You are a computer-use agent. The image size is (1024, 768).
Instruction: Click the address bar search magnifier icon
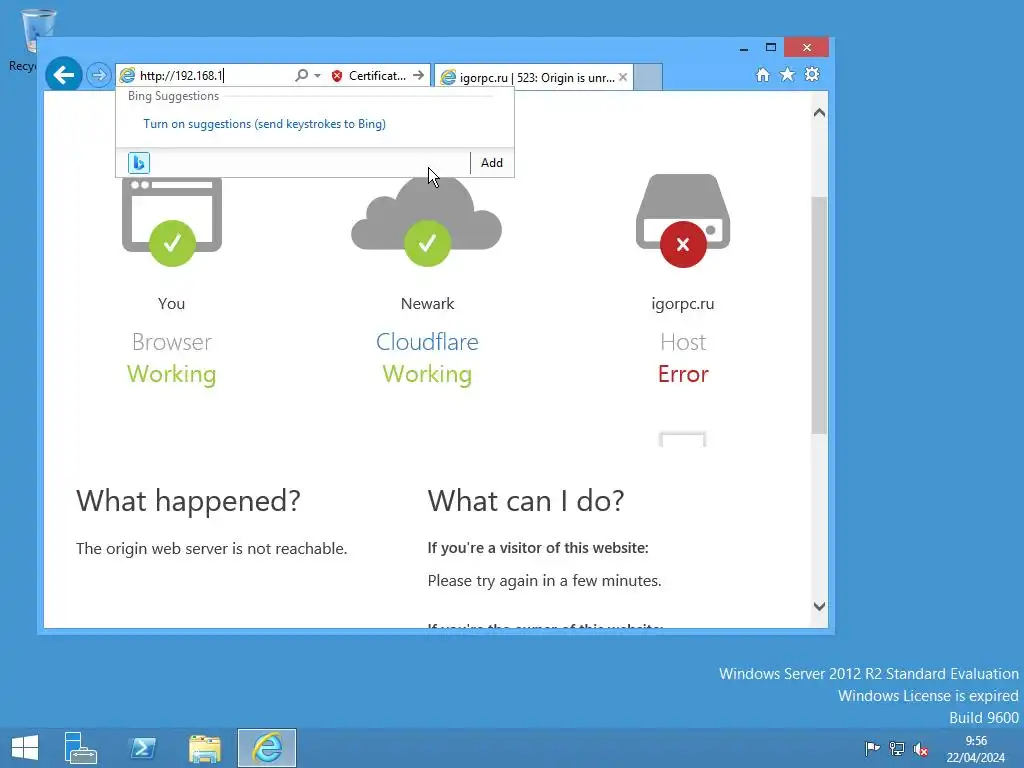pos(301,75)
